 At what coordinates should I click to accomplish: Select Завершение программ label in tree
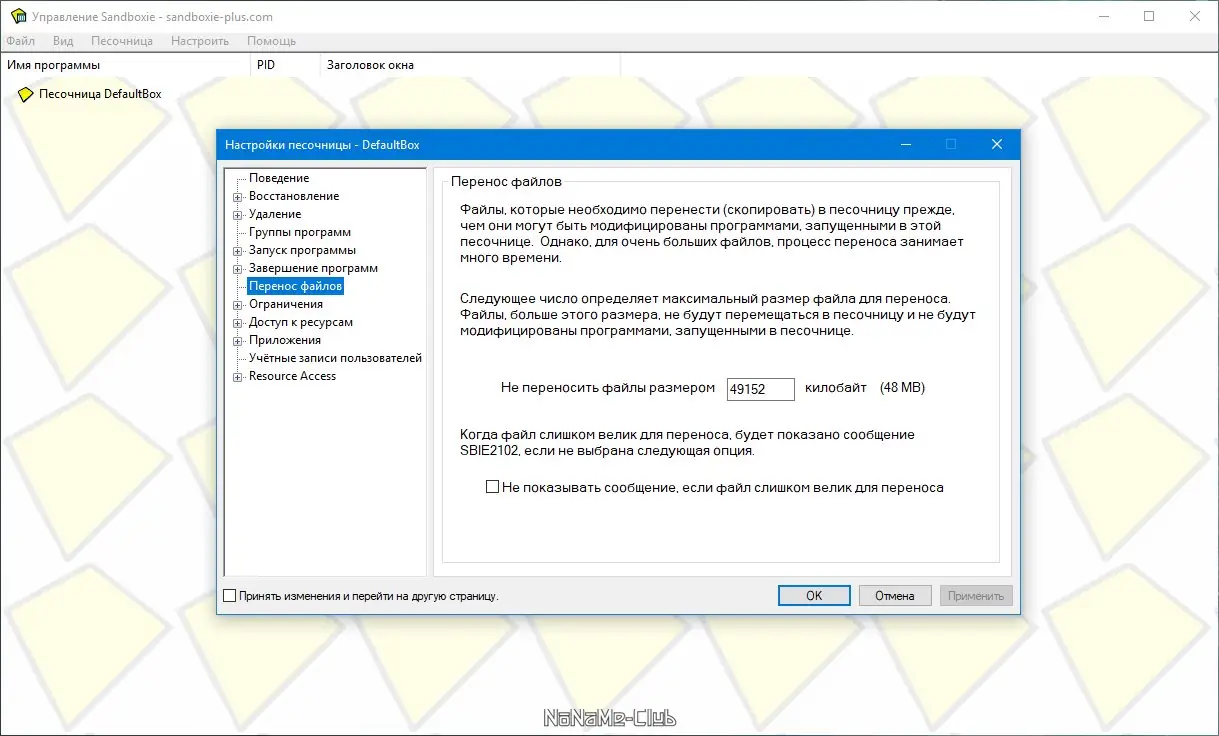pyautogui.click(x=313, y=268)
